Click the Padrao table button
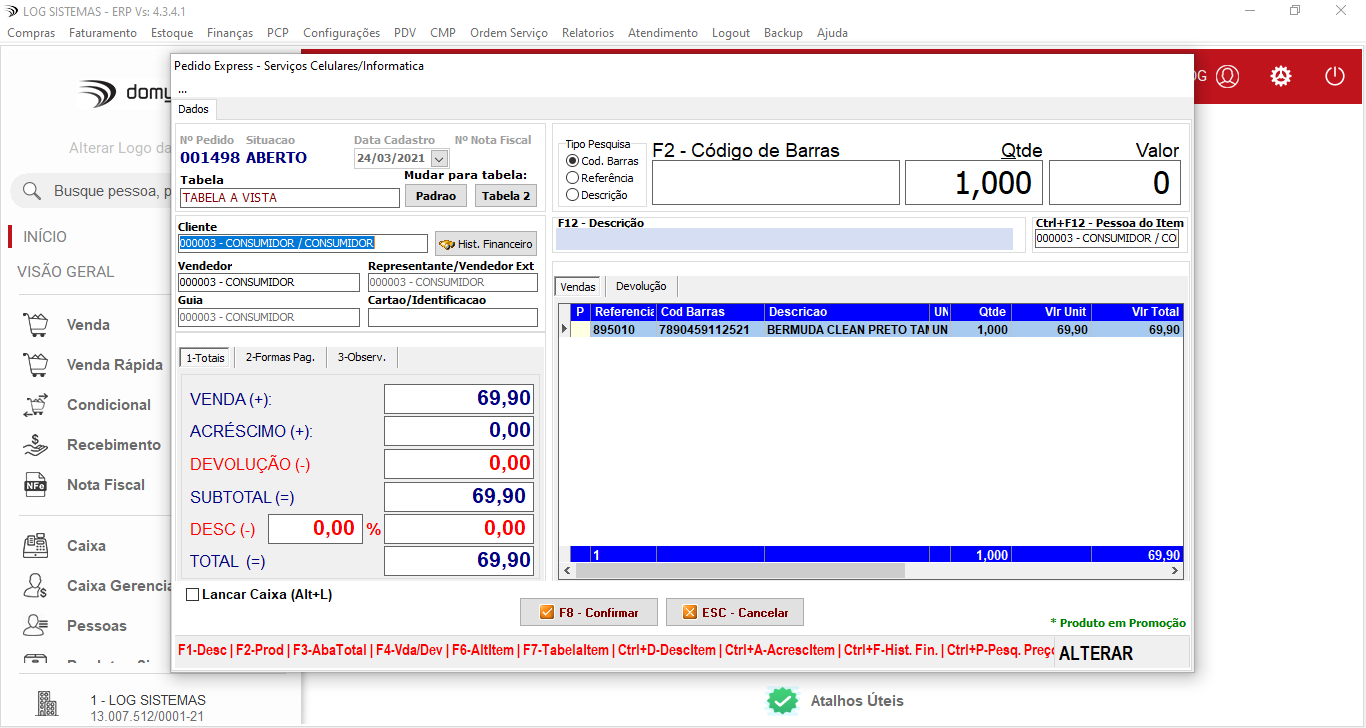Screen dimensions: 1366x728 pyautogui.click(x=436, y=196)
